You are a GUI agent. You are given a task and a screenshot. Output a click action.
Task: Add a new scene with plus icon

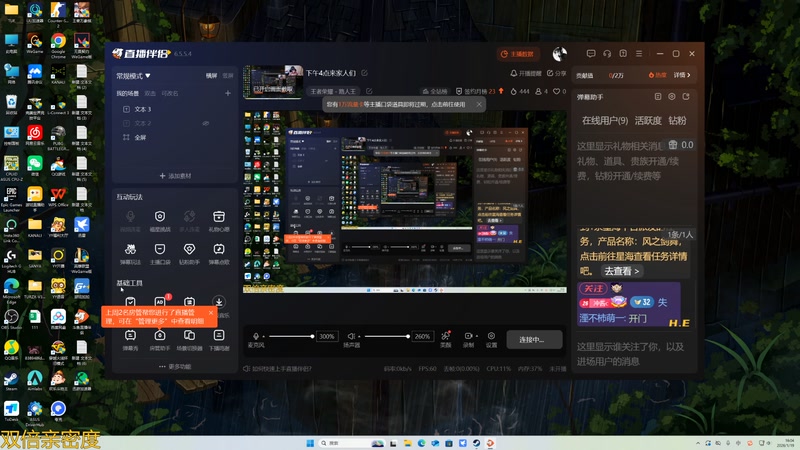228,93
